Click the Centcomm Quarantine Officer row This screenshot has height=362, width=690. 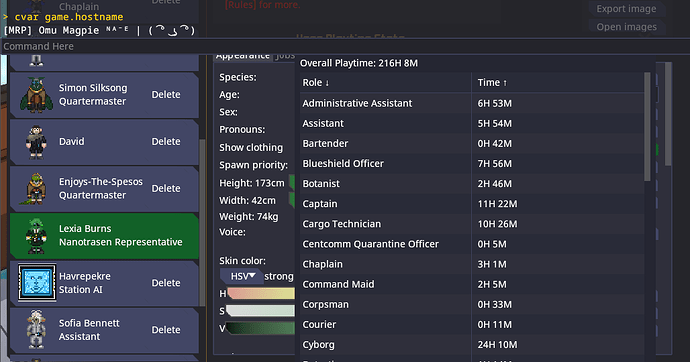472,244
